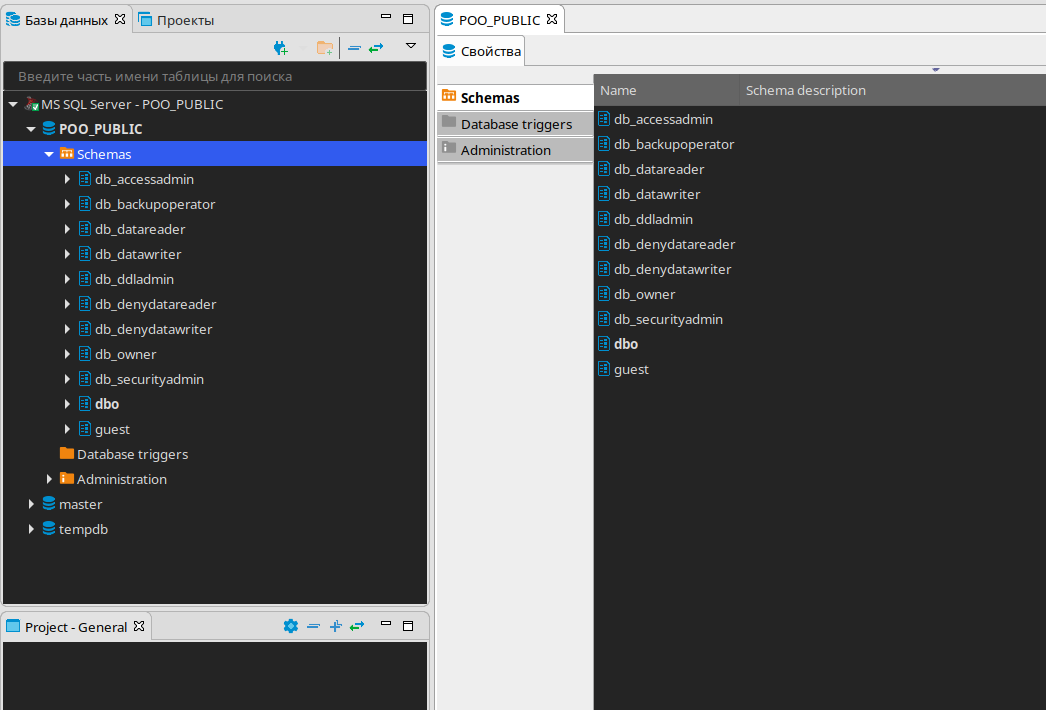Expand the Administration folder in tree
Screen dimensions: 1046x710
pyautogui.click(x=49, y=479)
